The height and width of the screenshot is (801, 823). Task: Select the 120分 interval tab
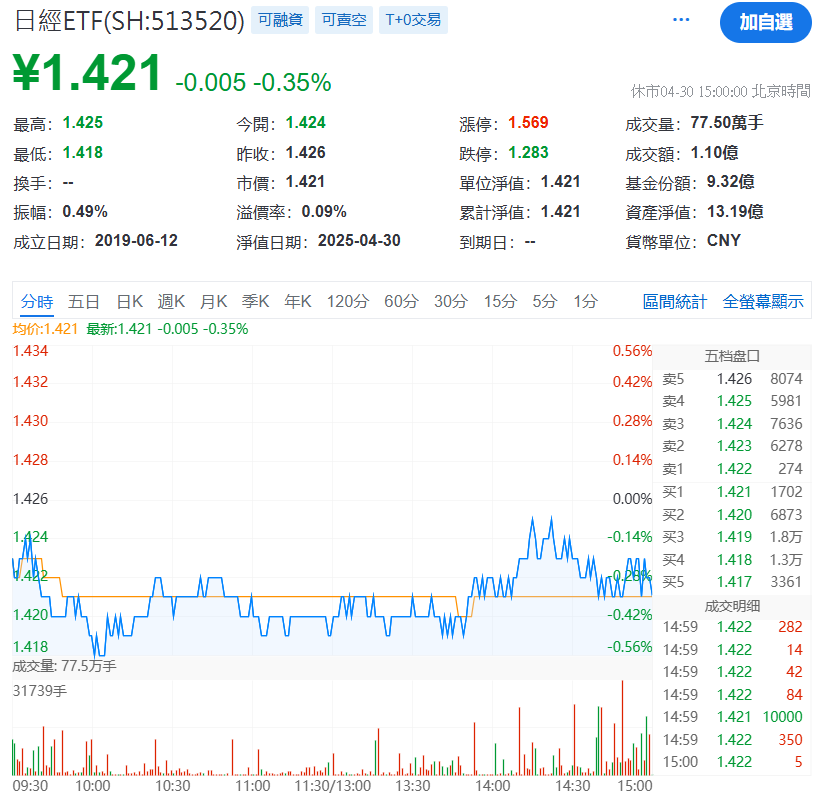347,302
